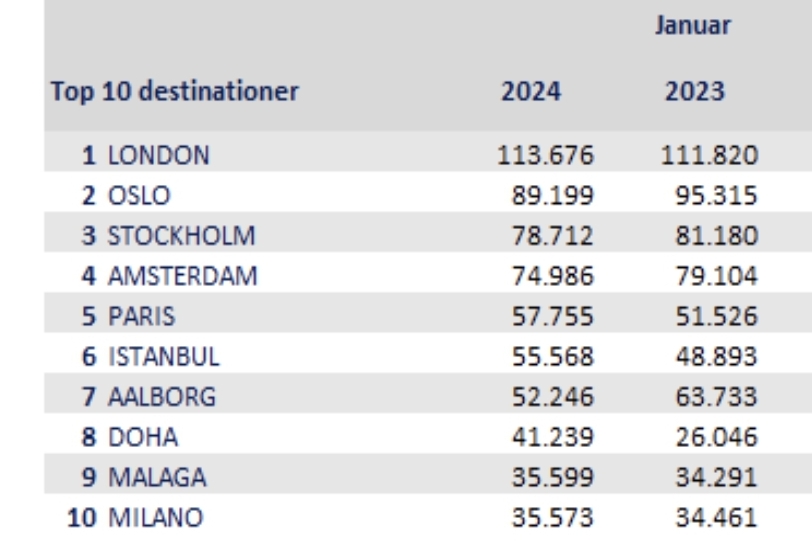Select Doha's 2024 value 41.239
The image size is (812, 556).
(x=552, y=437)
